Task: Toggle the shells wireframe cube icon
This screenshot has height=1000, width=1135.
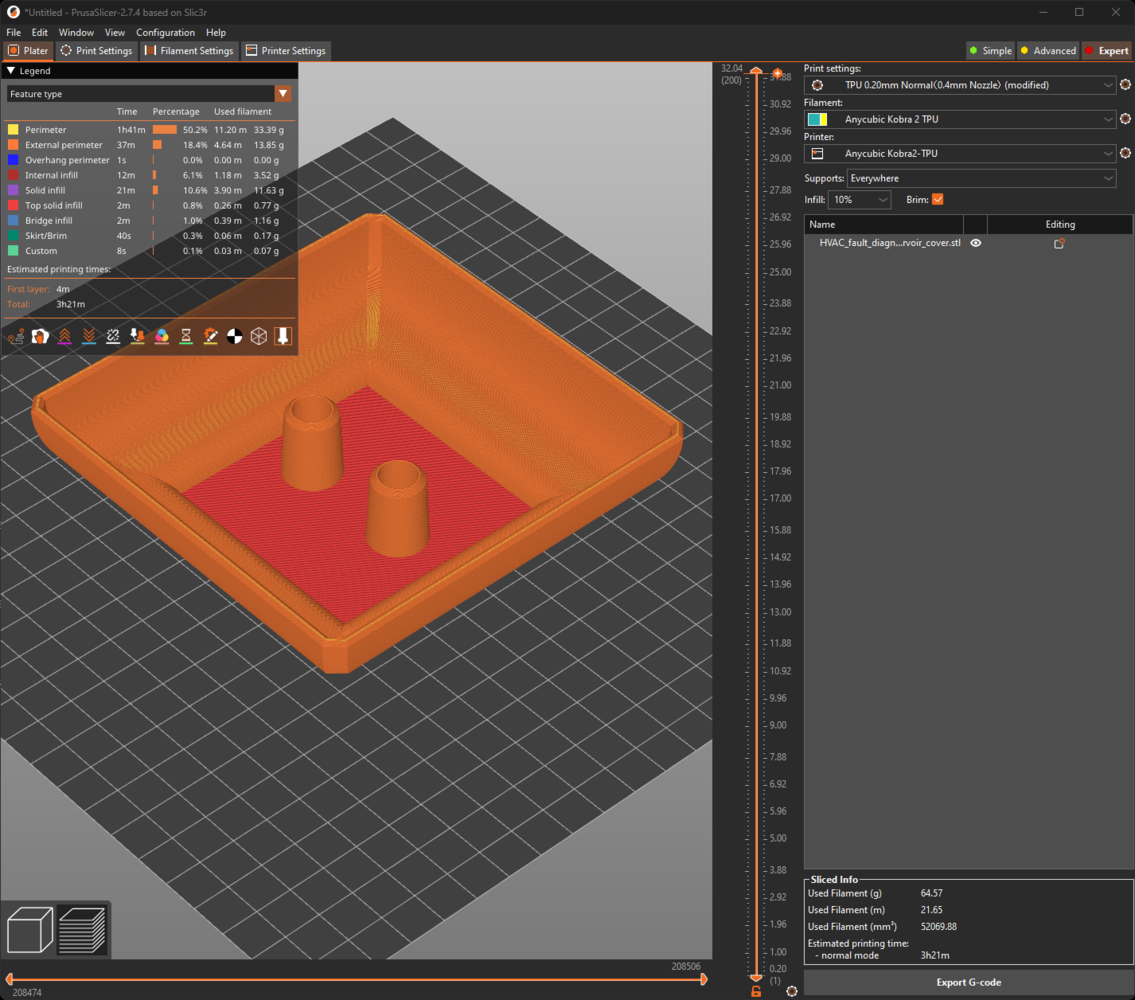Action: click(x=259, y=337)
